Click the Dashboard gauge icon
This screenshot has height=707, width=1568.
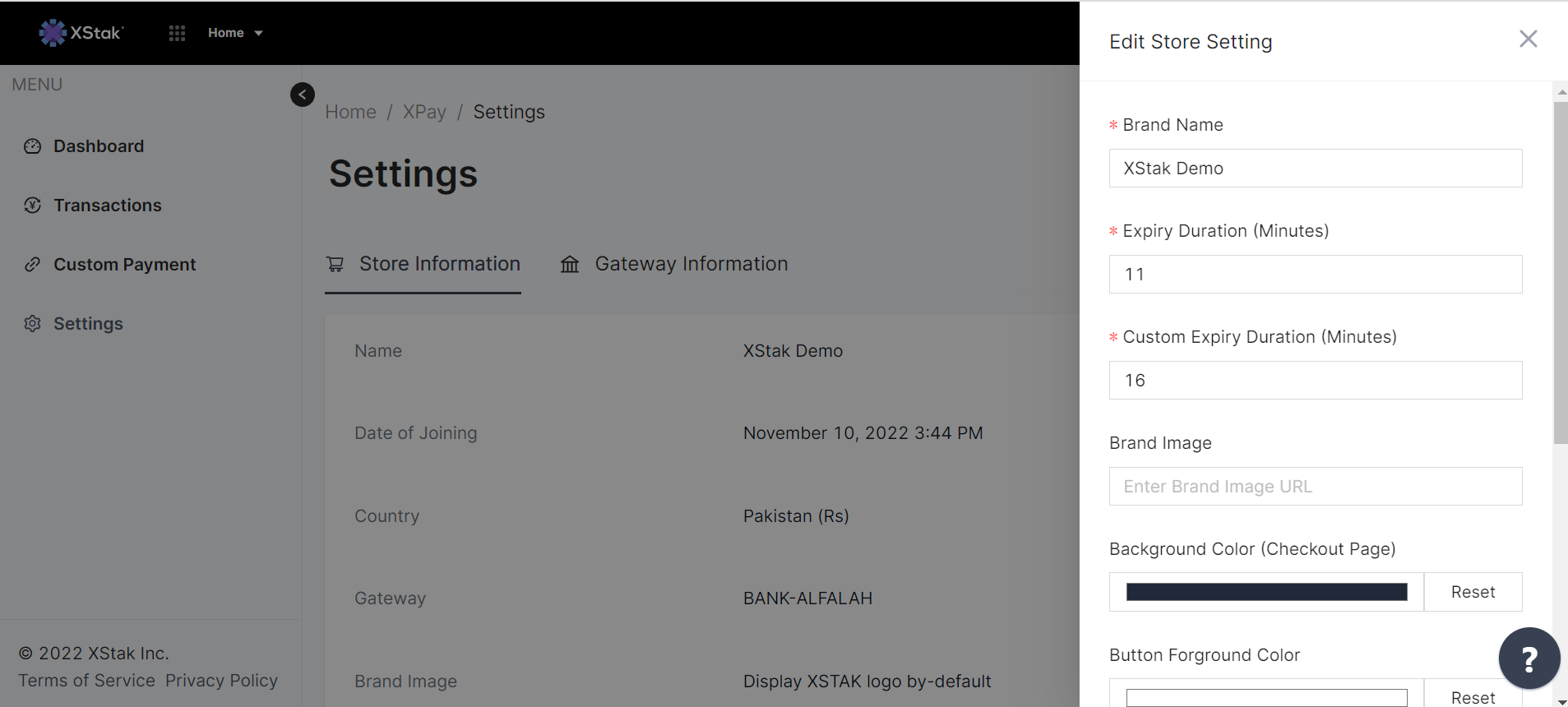pyautogui.click(x=32, y=146)
